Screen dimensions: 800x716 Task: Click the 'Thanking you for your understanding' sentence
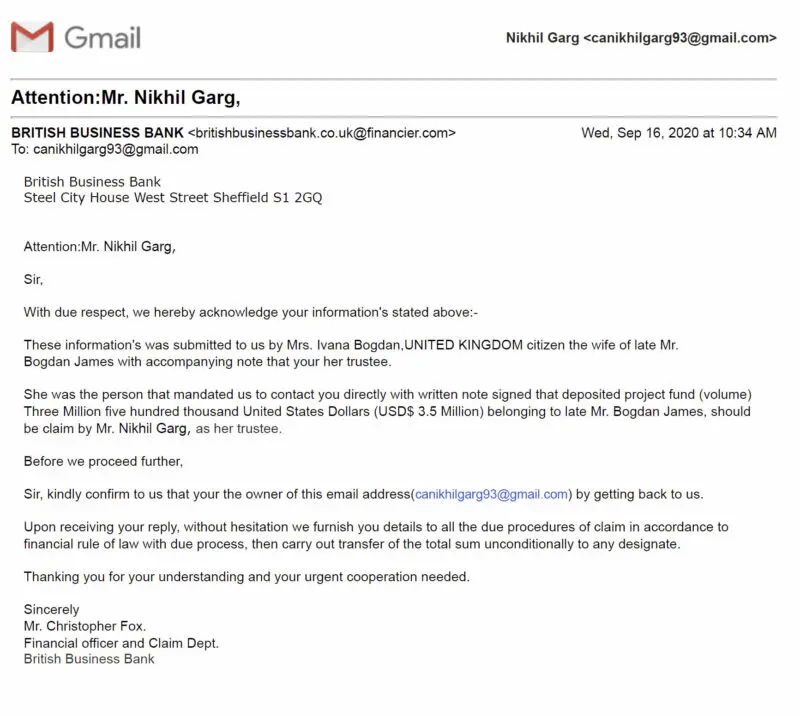246,576
